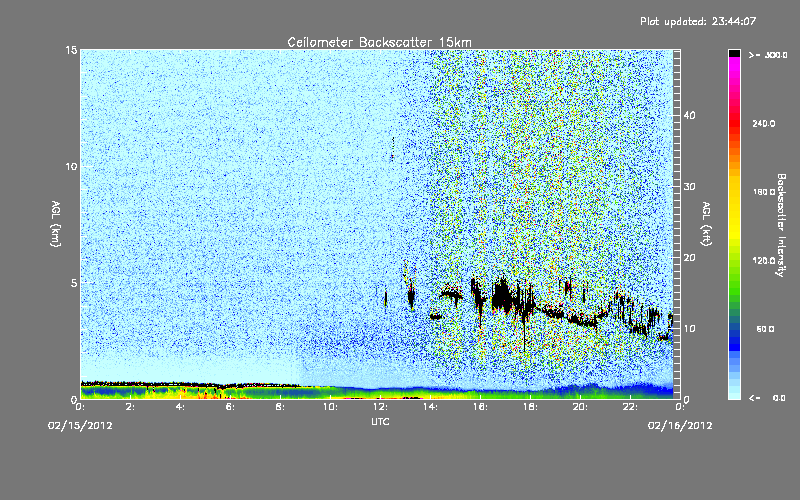Click the '15' km tick on the left axis
This screenshot has height=500, width=800.
click(71, 50)
